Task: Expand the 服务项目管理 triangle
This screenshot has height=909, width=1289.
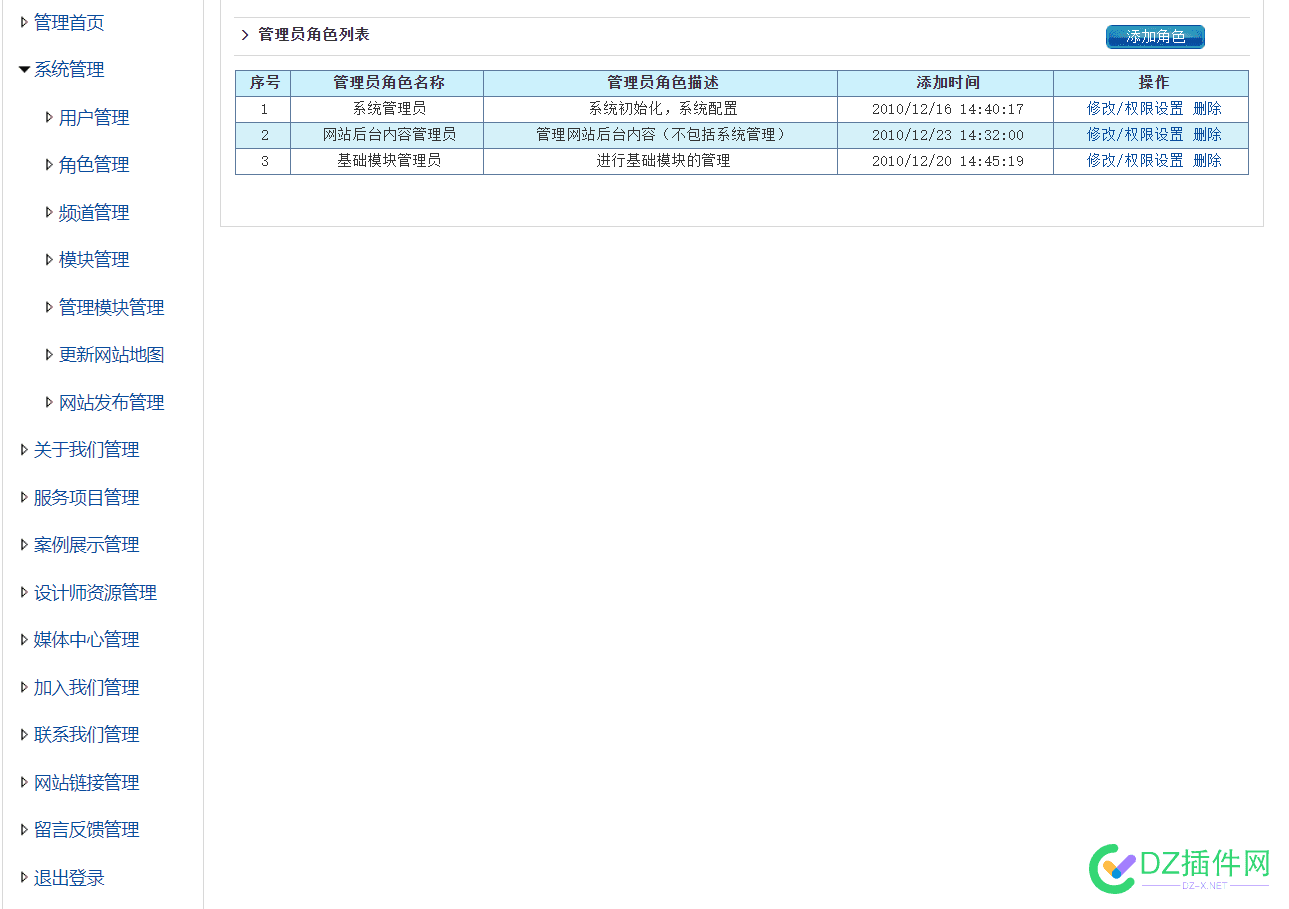Action: click(24, 497)
